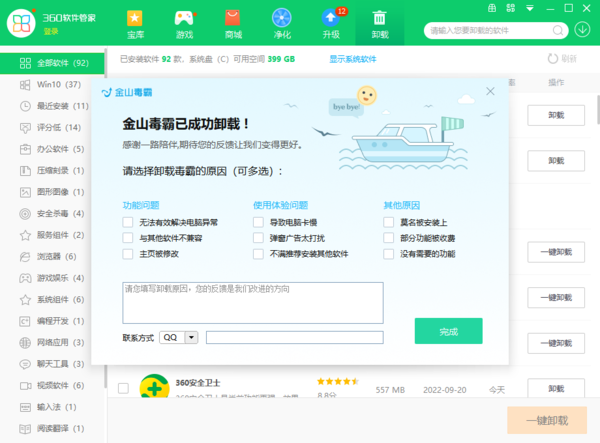
Task: Click the 系统组件 star icon
Action: tap(25, 300)
